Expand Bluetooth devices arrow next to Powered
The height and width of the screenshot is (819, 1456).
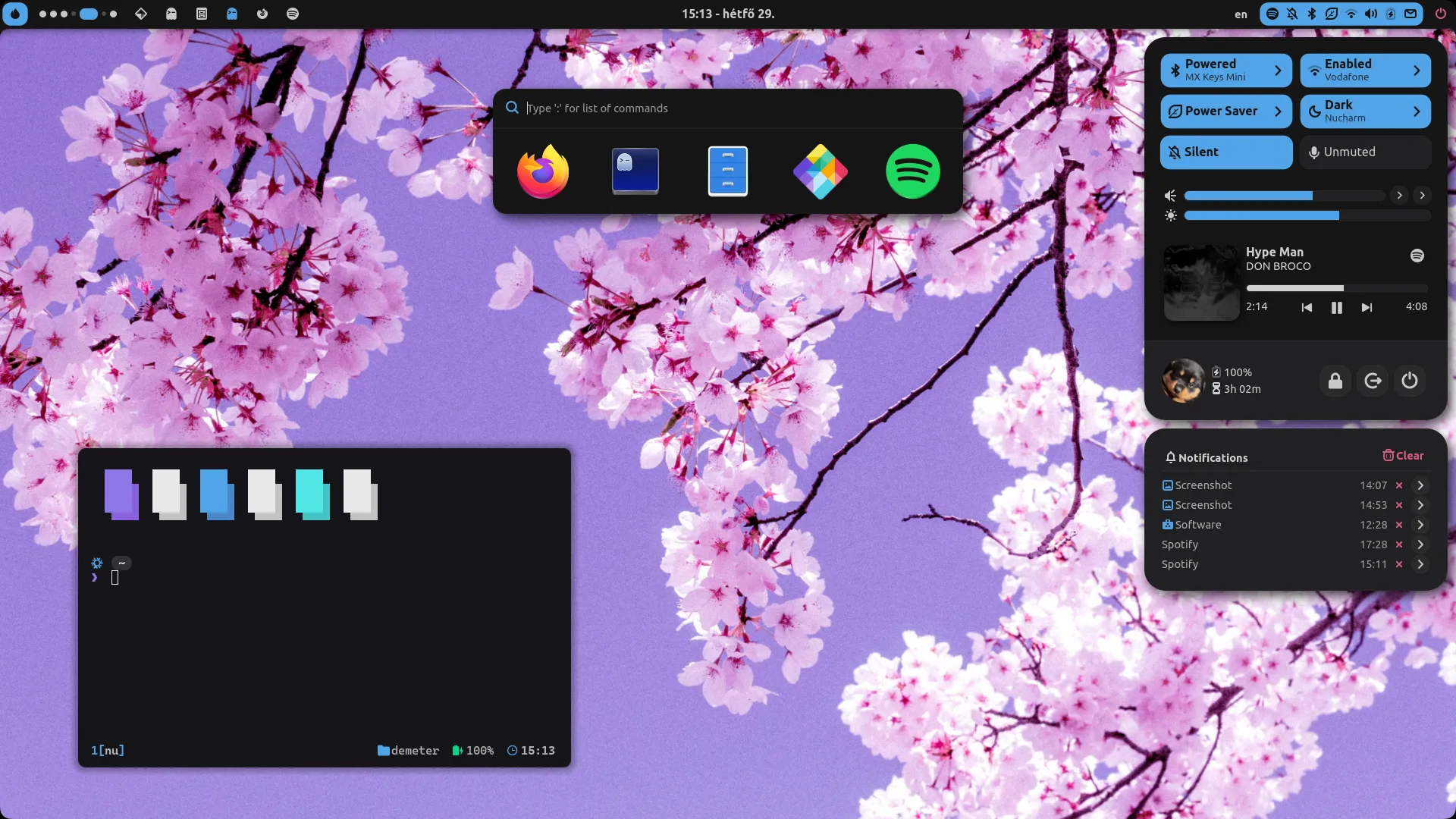pyautogui.click(x=1278, y=71)
